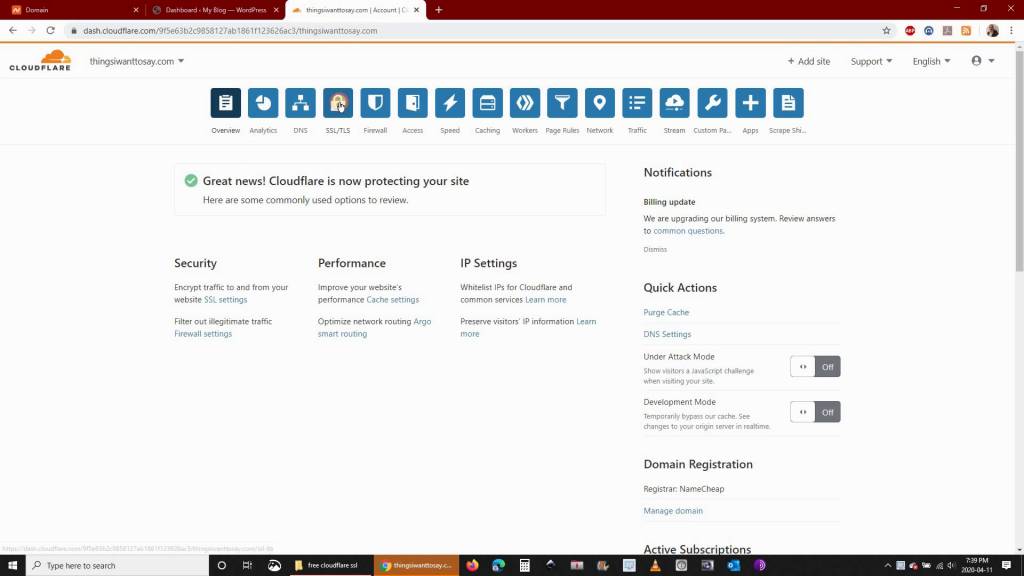
Task: Open Windows Start menu
Action: coord(12,565)
